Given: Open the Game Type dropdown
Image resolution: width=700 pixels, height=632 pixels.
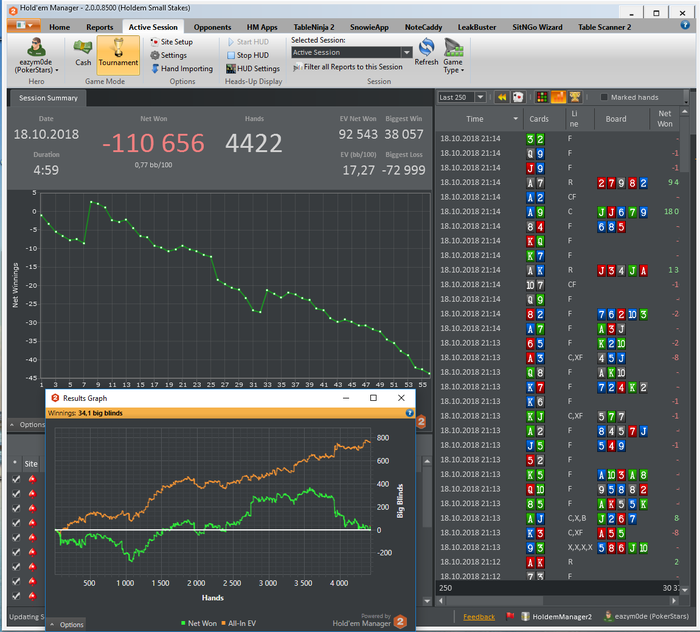Looking at the screenshot, I should click(454, 56).
